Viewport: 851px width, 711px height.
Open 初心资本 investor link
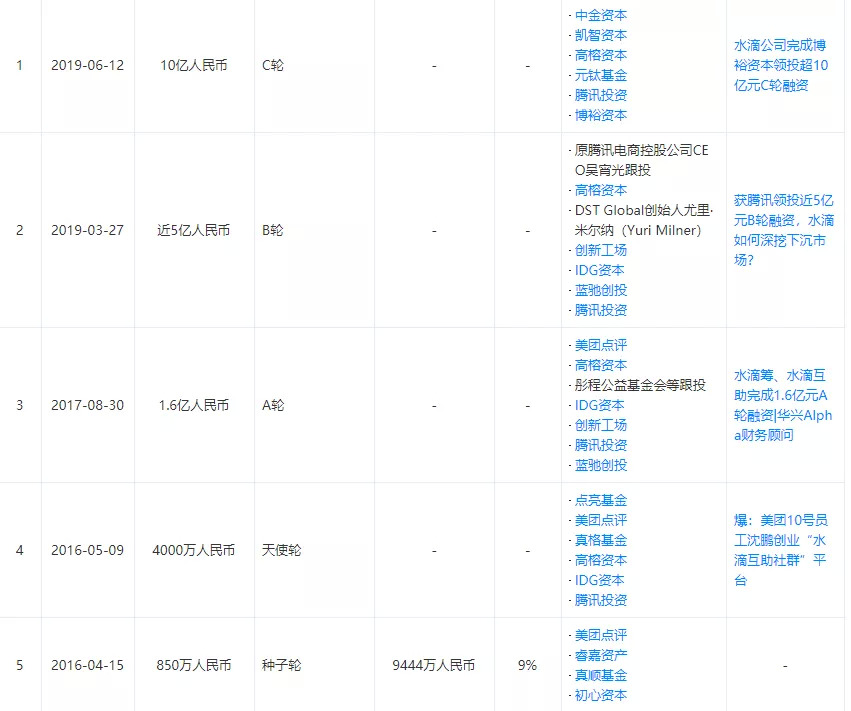click(601, 696)
